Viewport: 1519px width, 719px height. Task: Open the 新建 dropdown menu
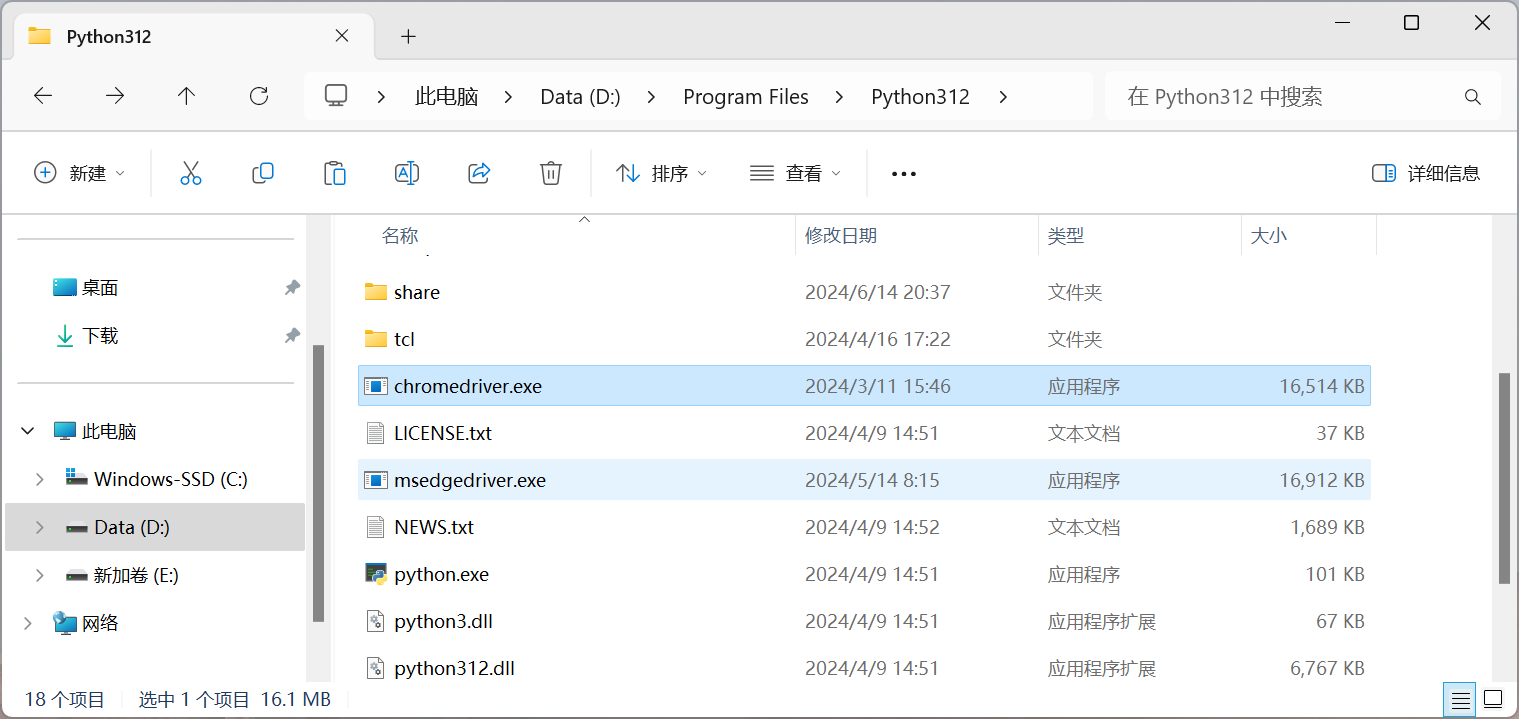point(80,173)
